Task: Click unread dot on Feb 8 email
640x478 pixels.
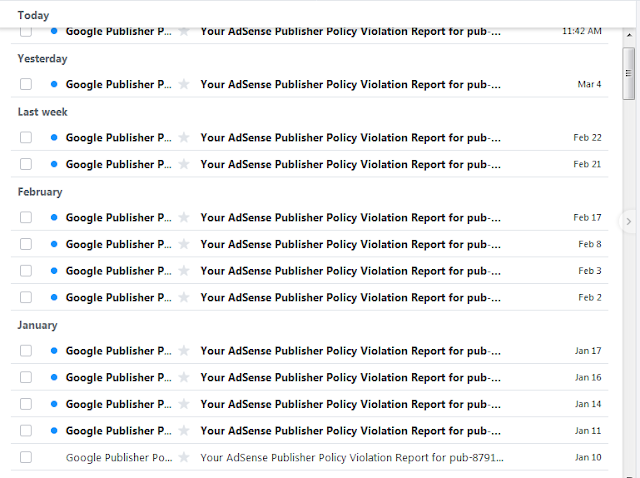Action: pyautogui.click(x=54, y=244)
